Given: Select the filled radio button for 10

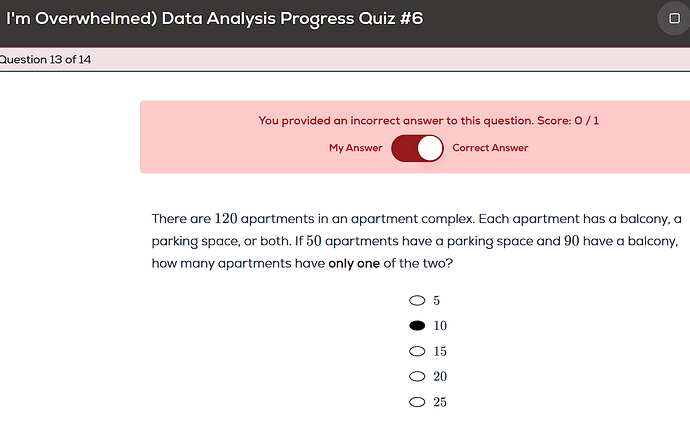Looking at the screenshot, I should pyautogui.click(x=417, y=326).
